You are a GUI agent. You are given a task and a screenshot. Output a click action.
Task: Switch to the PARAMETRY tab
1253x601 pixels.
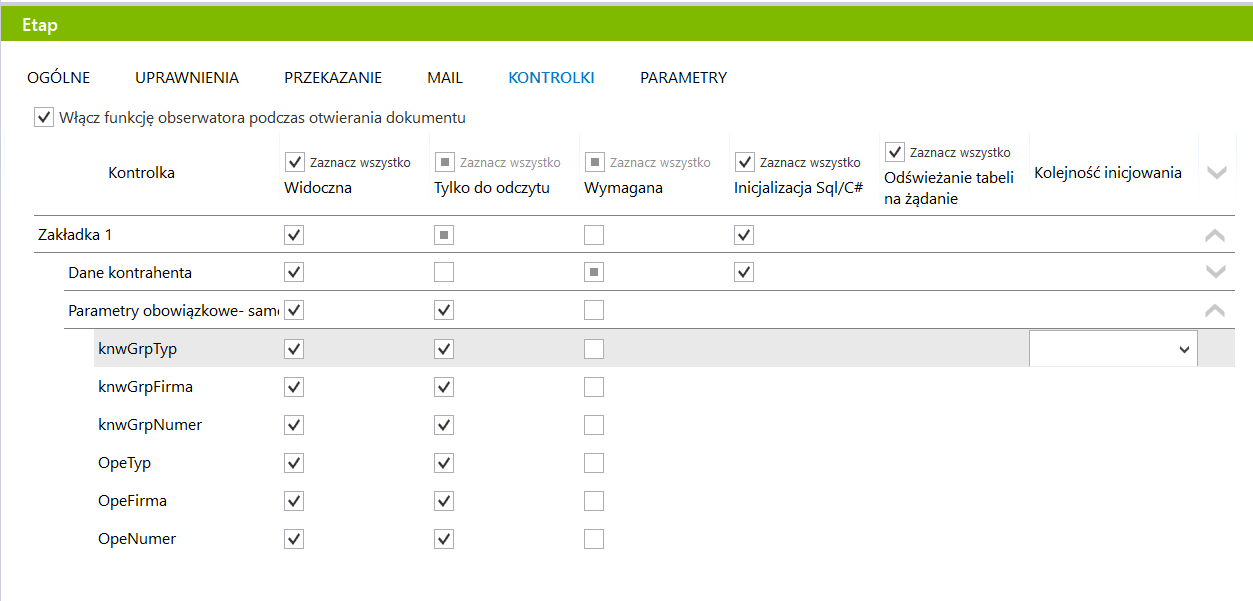click(x=683, y=78)
